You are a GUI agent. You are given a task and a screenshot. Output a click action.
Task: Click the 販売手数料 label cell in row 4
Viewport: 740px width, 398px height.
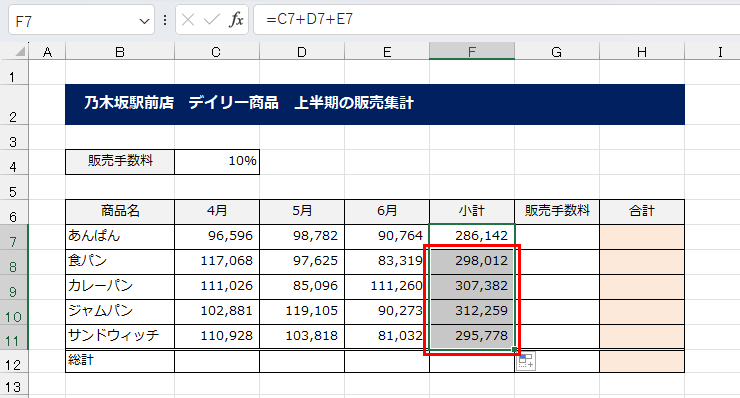coord(120,162)
